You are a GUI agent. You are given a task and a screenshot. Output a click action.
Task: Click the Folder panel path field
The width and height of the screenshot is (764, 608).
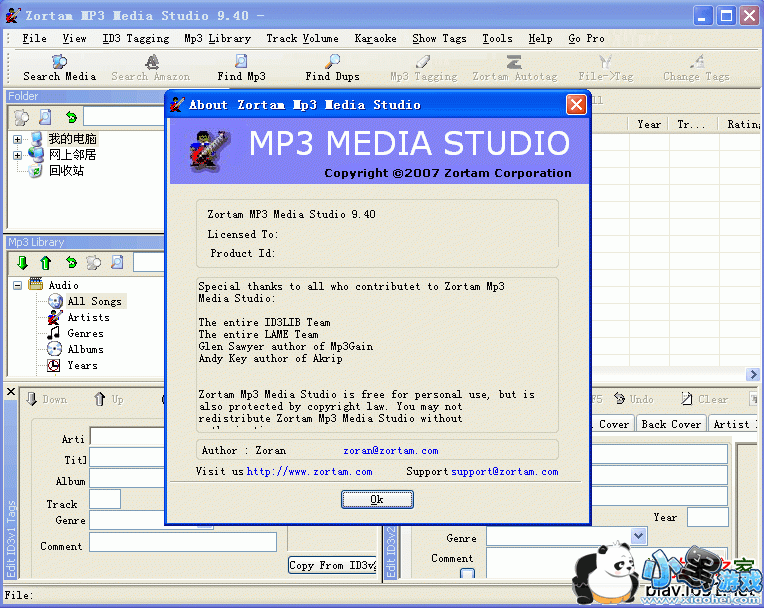tap(124, 117)
